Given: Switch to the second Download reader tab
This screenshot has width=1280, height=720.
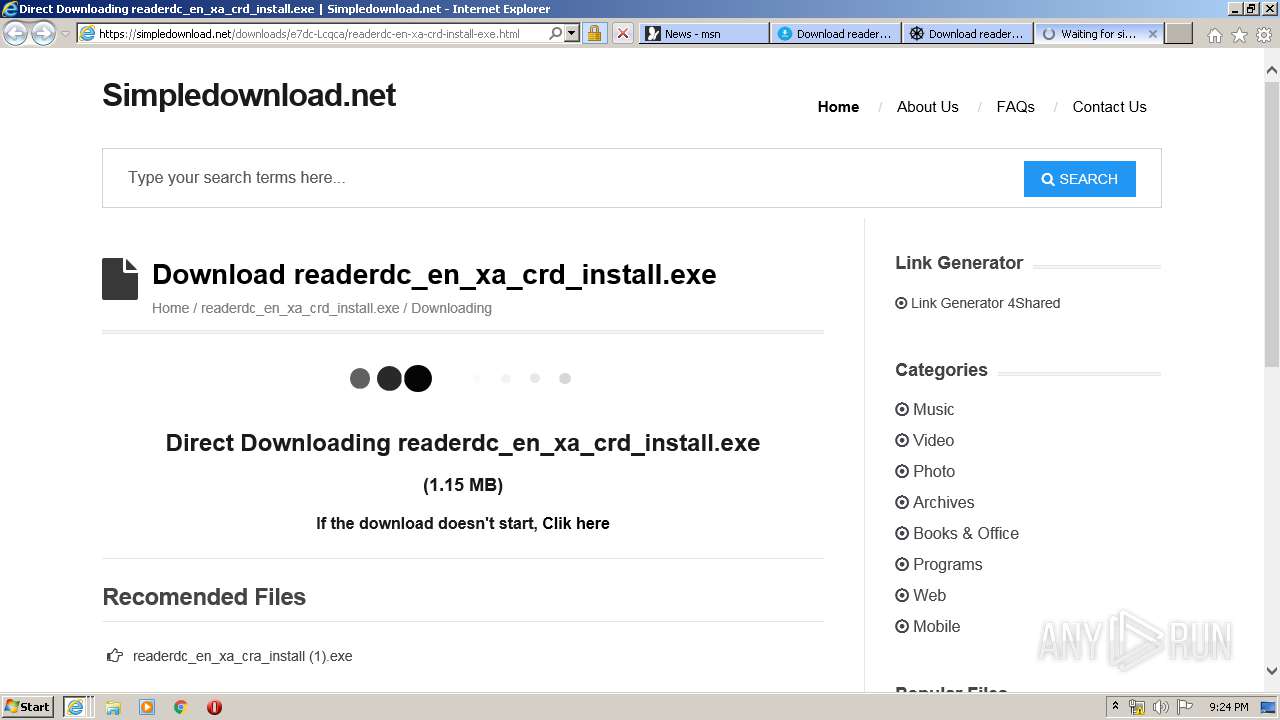Looking at the screenshot, I should pyautogui.click(x=967, y=33).
